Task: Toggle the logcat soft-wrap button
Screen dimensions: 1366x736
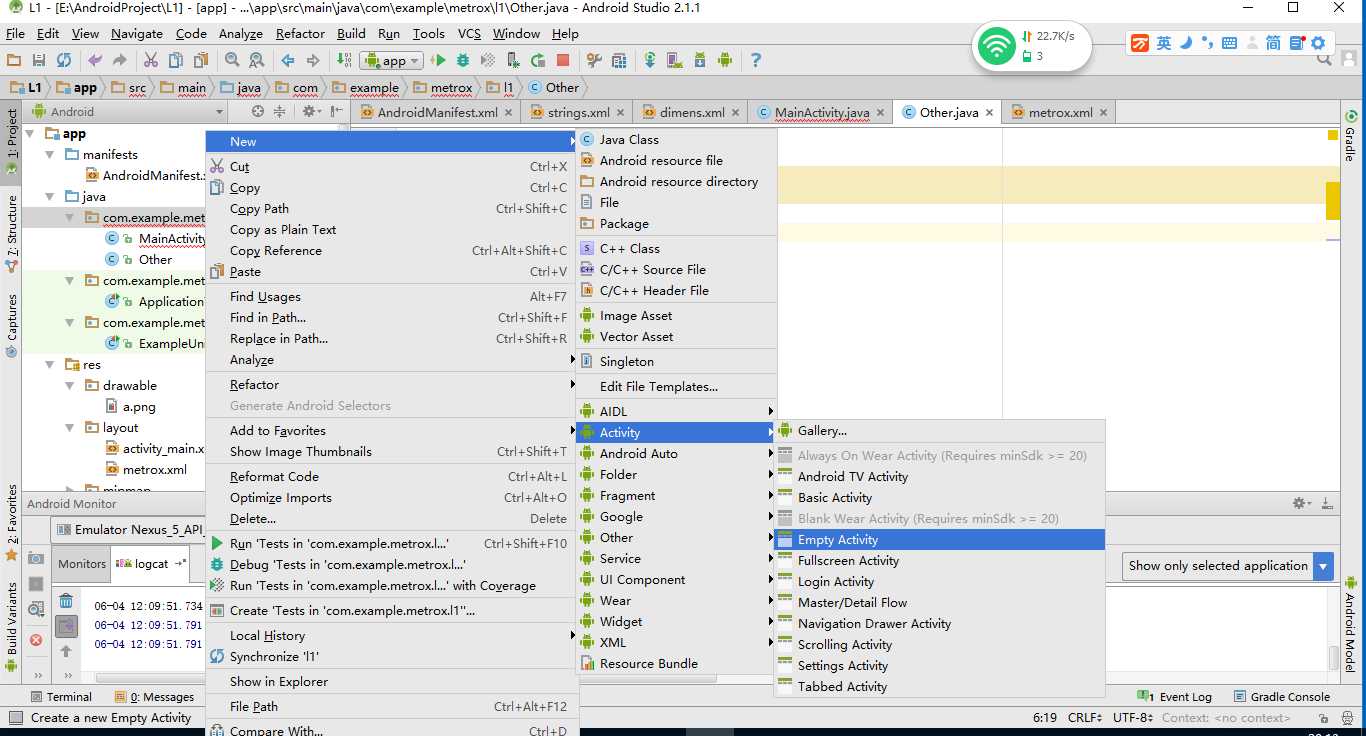Action: pos(66,626)
